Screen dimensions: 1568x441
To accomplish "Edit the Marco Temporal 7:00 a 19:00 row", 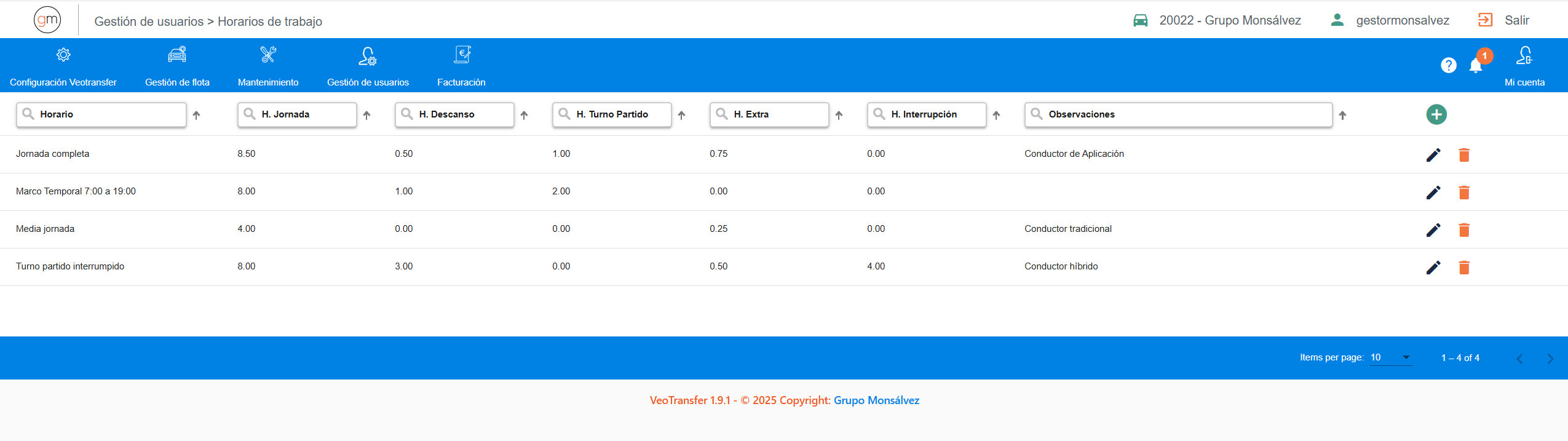I will [x=1433, y=193].
